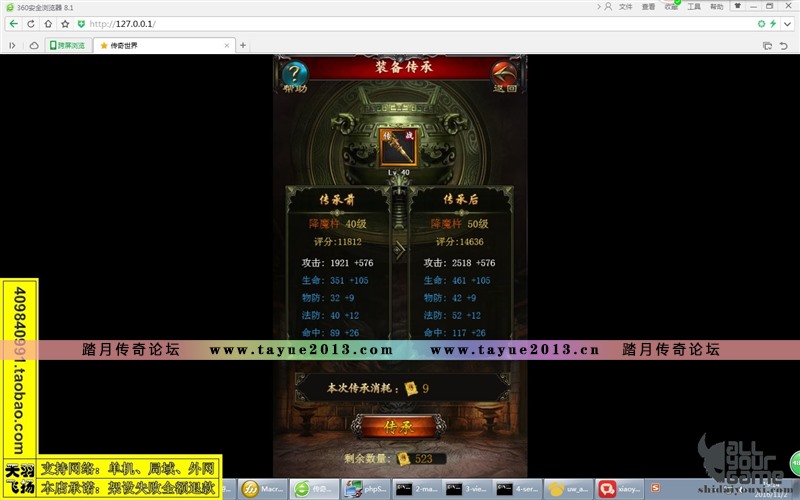800x500 pixels.
Task: Open the 帮助 menu in browser title bar
Action: click(716, 6)
